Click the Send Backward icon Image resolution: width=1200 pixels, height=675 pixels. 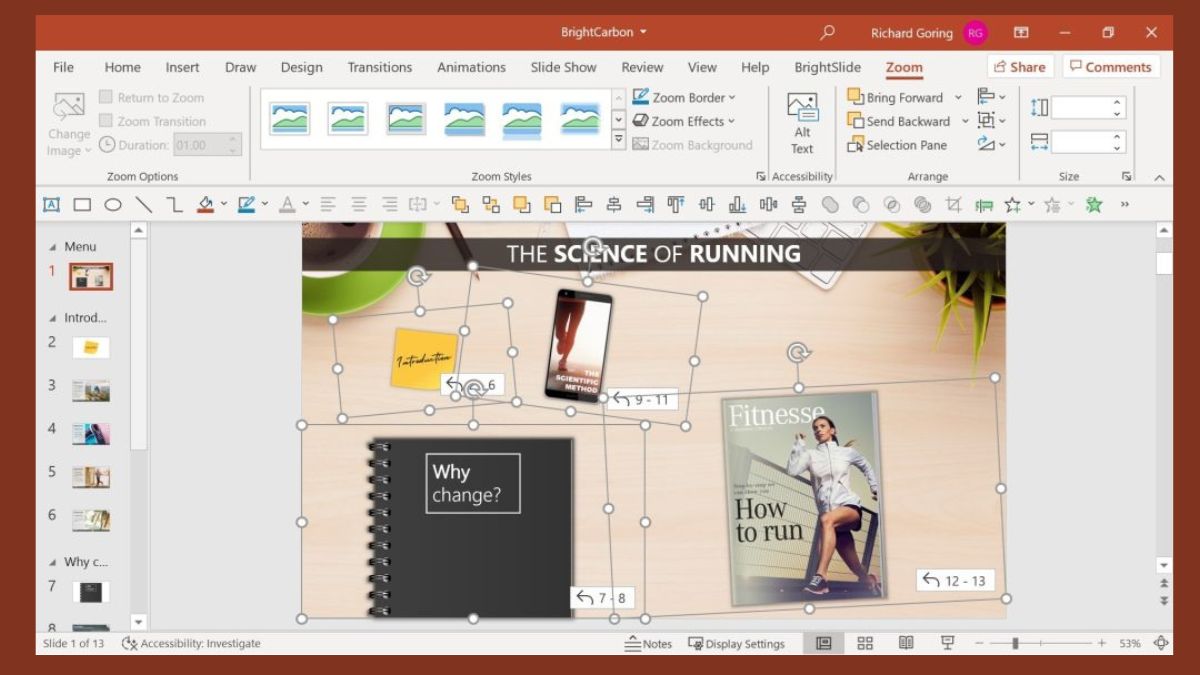853,121
